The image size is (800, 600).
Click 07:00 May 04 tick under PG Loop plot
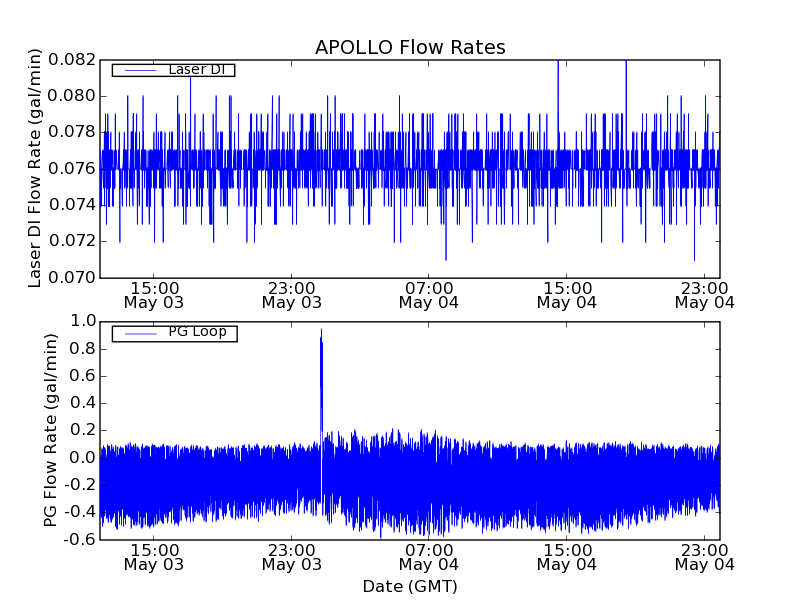coord(429,557)
